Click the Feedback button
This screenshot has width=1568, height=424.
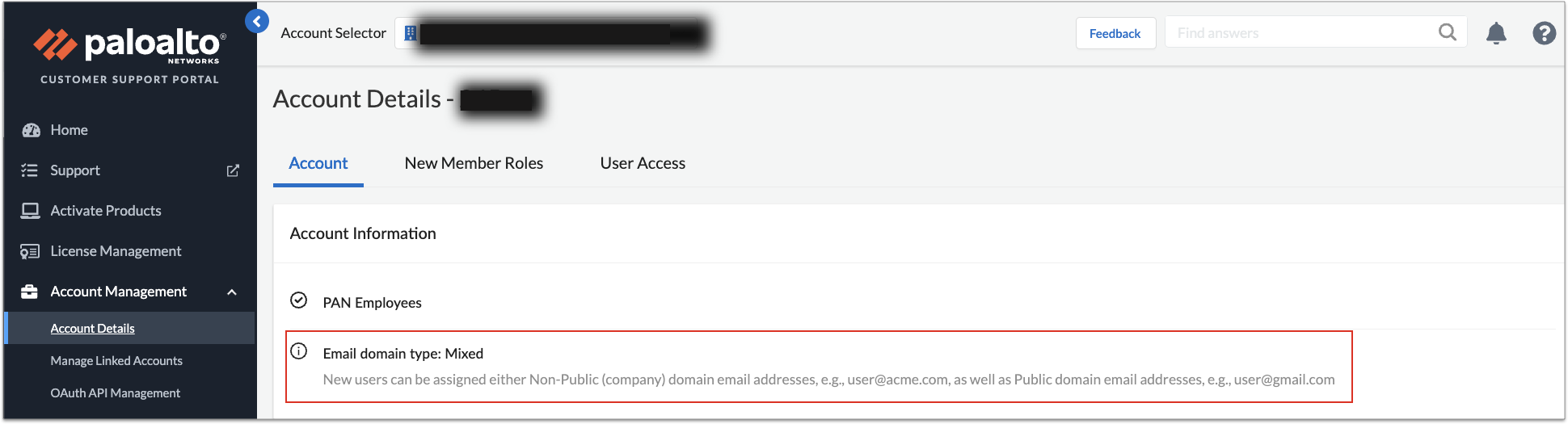(x=1115, y=33)
